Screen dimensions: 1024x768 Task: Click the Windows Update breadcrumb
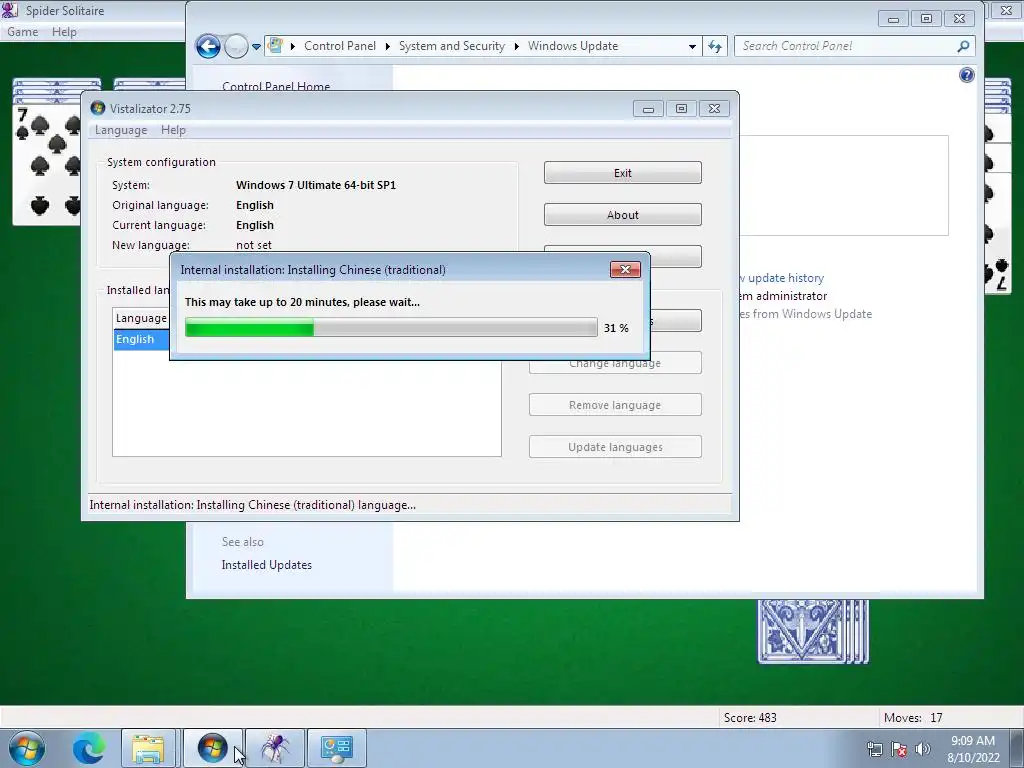pyautogui.click(x=573, y=46)
